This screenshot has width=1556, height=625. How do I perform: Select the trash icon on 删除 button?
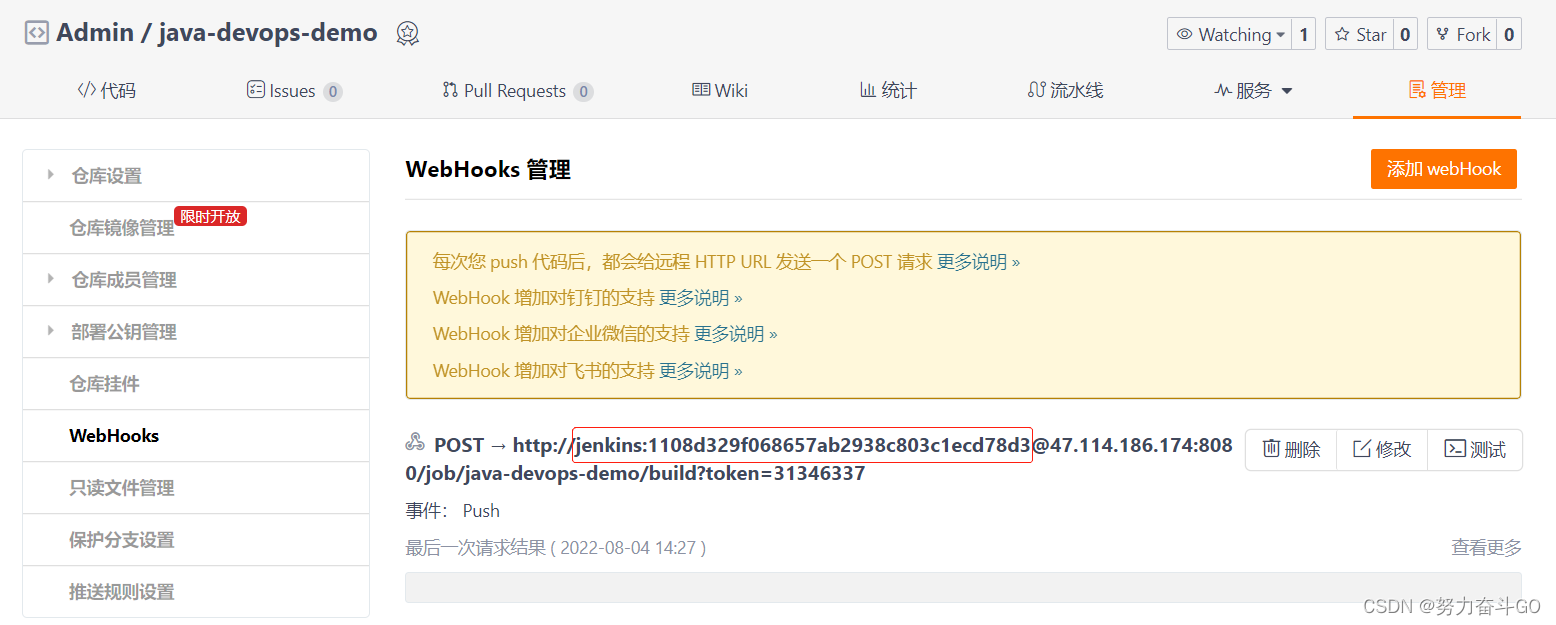[x=1272, y=450]
